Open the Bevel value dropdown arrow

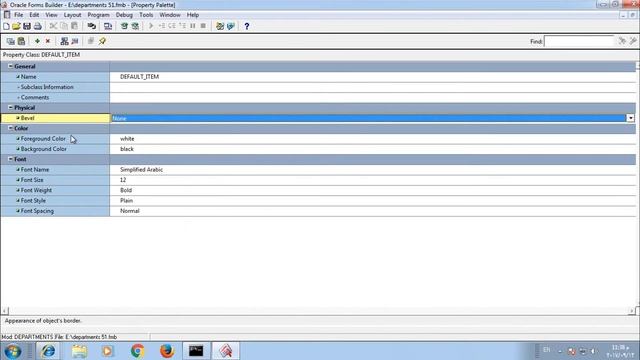tap(631, 118)
